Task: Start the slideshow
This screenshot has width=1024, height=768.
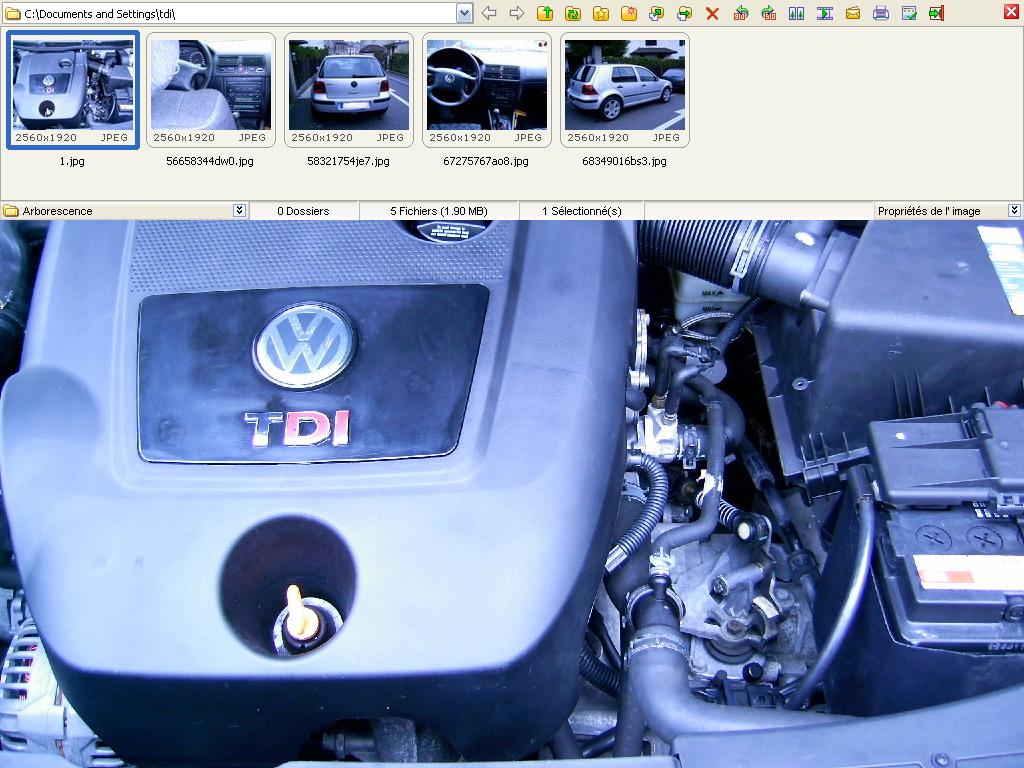Action: coord(825,13)
